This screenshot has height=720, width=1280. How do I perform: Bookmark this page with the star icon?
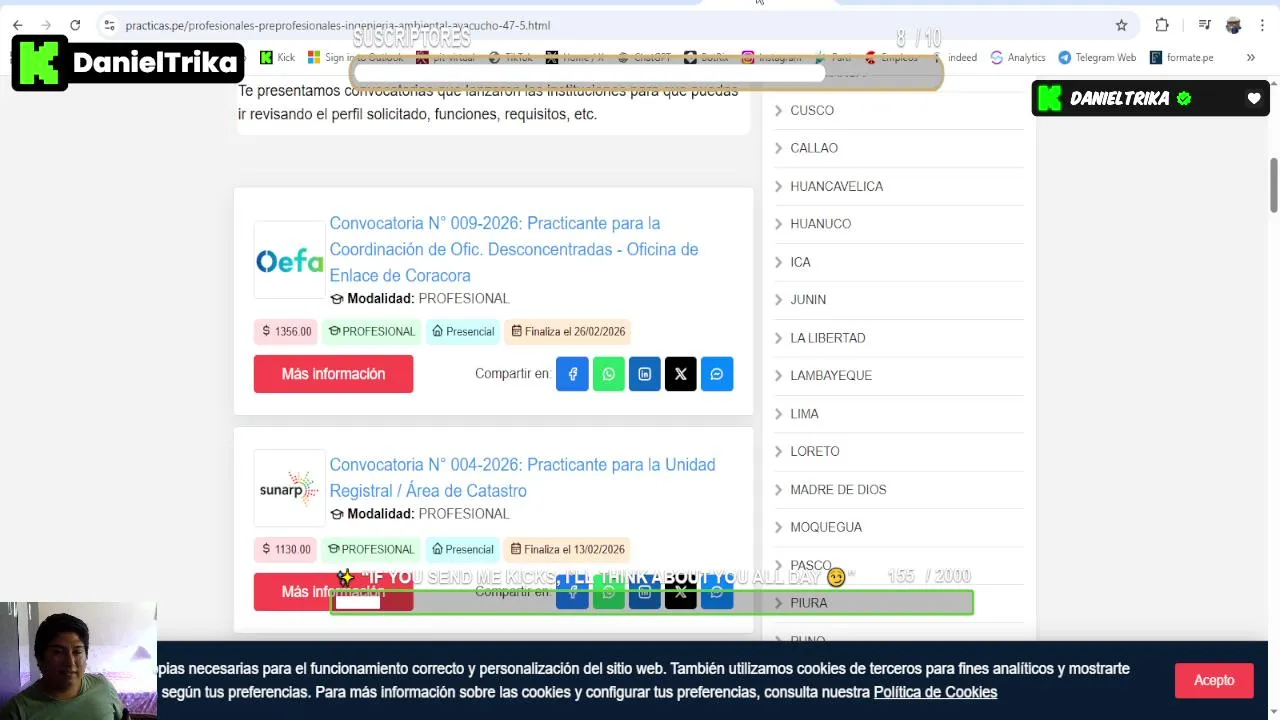point(1121,25)
